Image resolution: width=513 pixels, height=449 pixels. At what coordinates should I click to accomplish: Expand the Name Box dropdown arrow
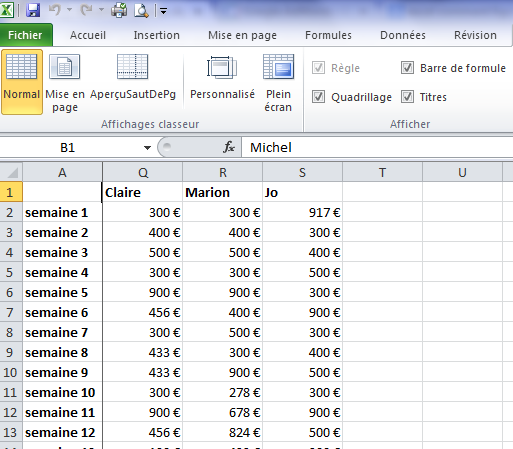tap(147, 147)
